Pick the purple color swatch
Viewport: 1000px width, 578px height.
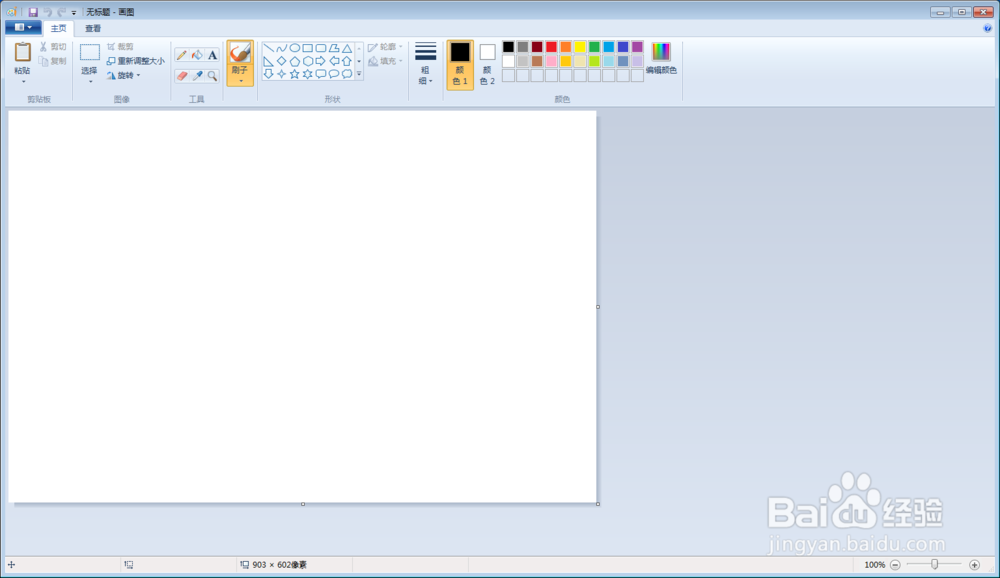tap(637, 47)
